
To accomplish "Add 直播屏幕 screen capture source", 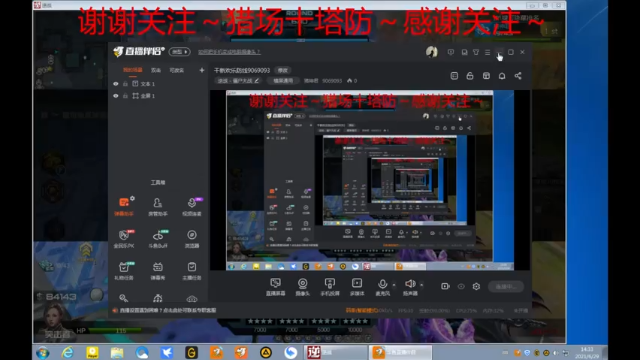I will [x=276, y=287].
